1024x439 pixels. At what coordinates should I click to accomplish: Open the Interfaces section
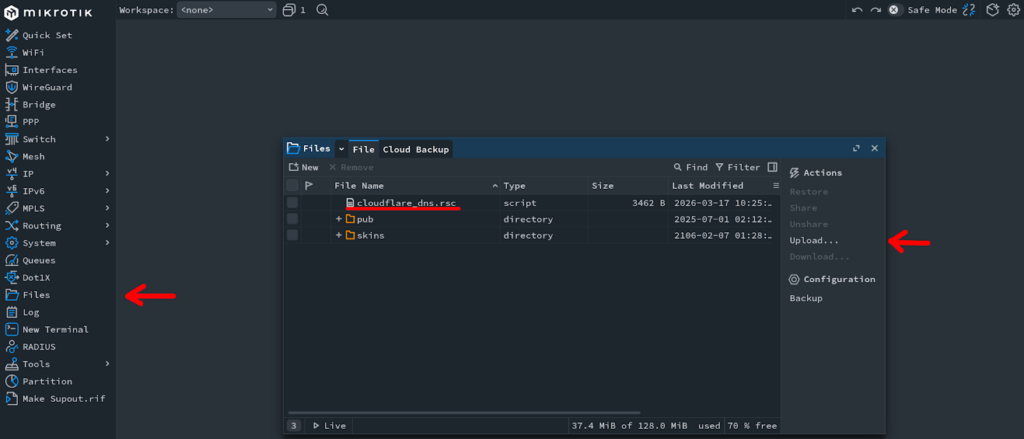[x=49, y=70]
